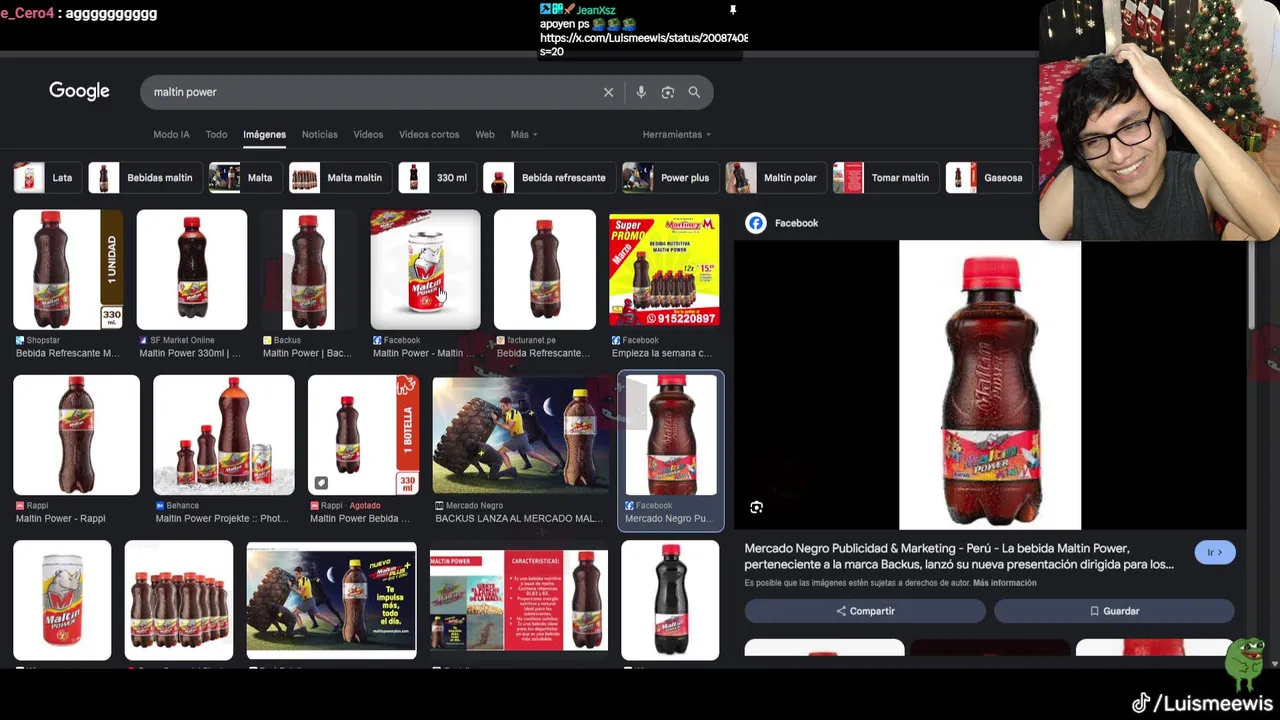Image resolution: width=1280 pixels, height=720 pixels.
Task: Open the Facebook Maltin can image result
Action: (425, 270)
